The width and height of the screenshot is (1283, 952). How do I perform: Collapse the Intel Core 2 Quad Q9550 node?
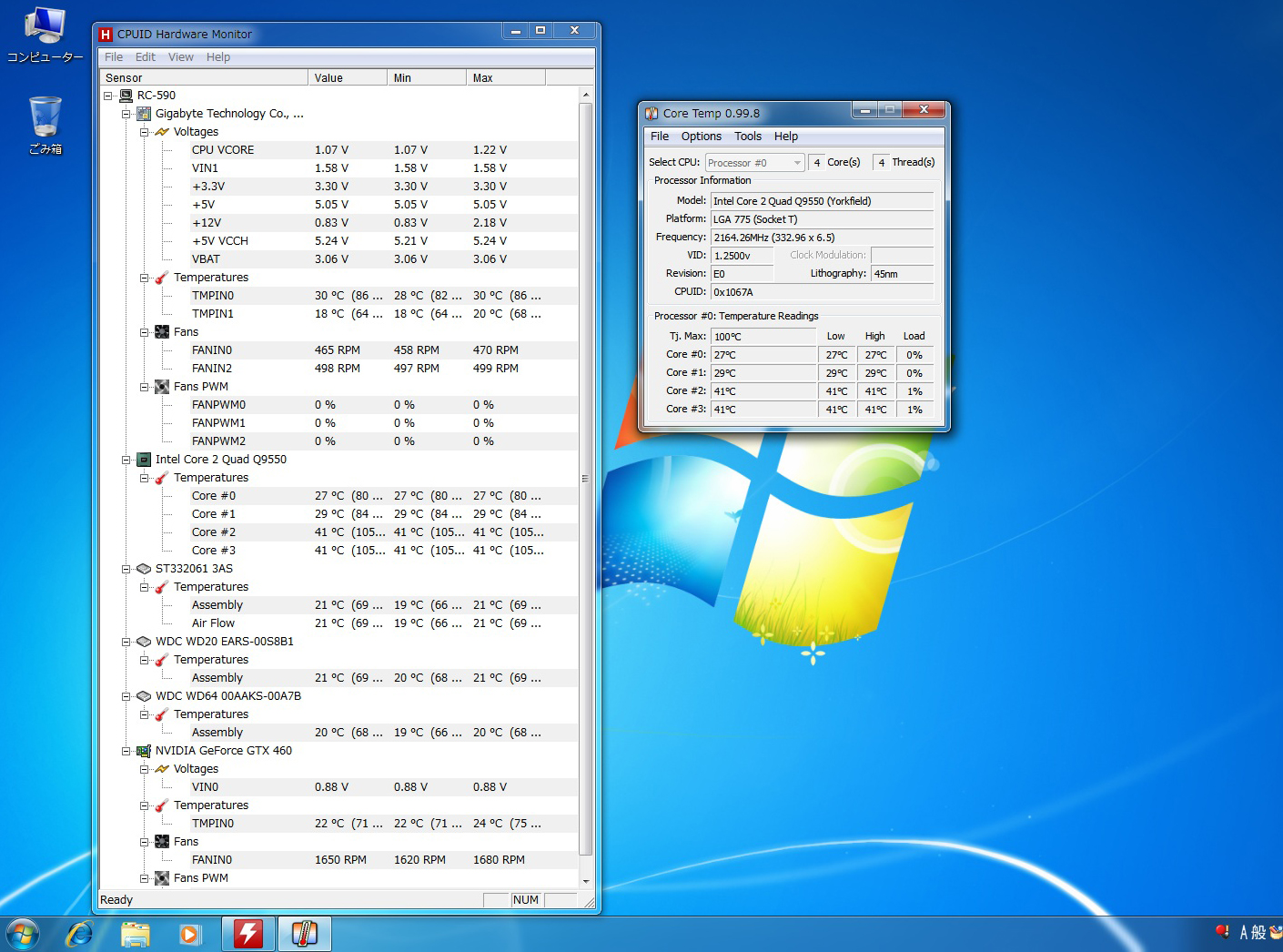(126, 460)
